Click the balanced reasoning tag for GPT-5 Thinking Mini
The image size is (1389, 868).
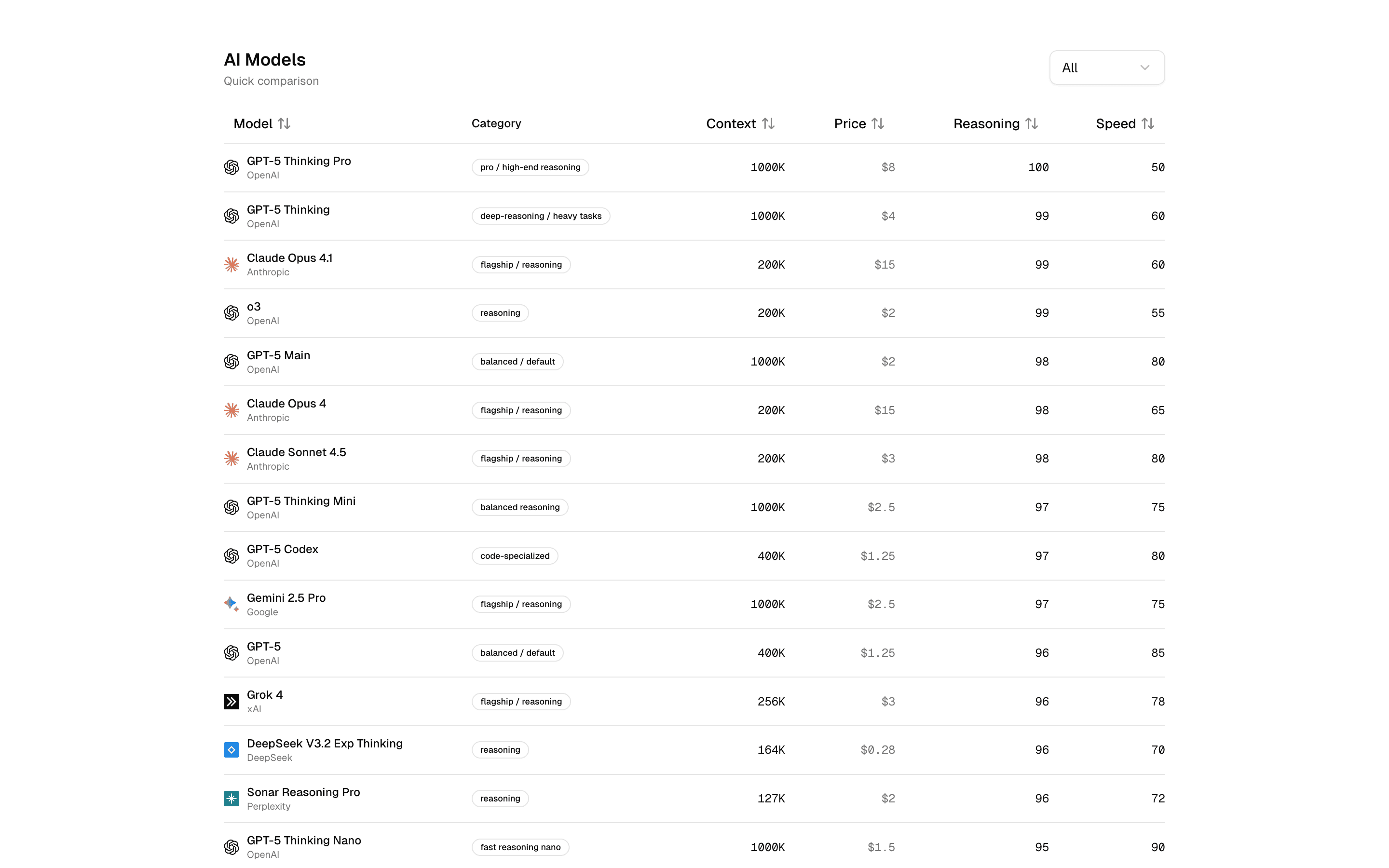[x=519, y=507]
